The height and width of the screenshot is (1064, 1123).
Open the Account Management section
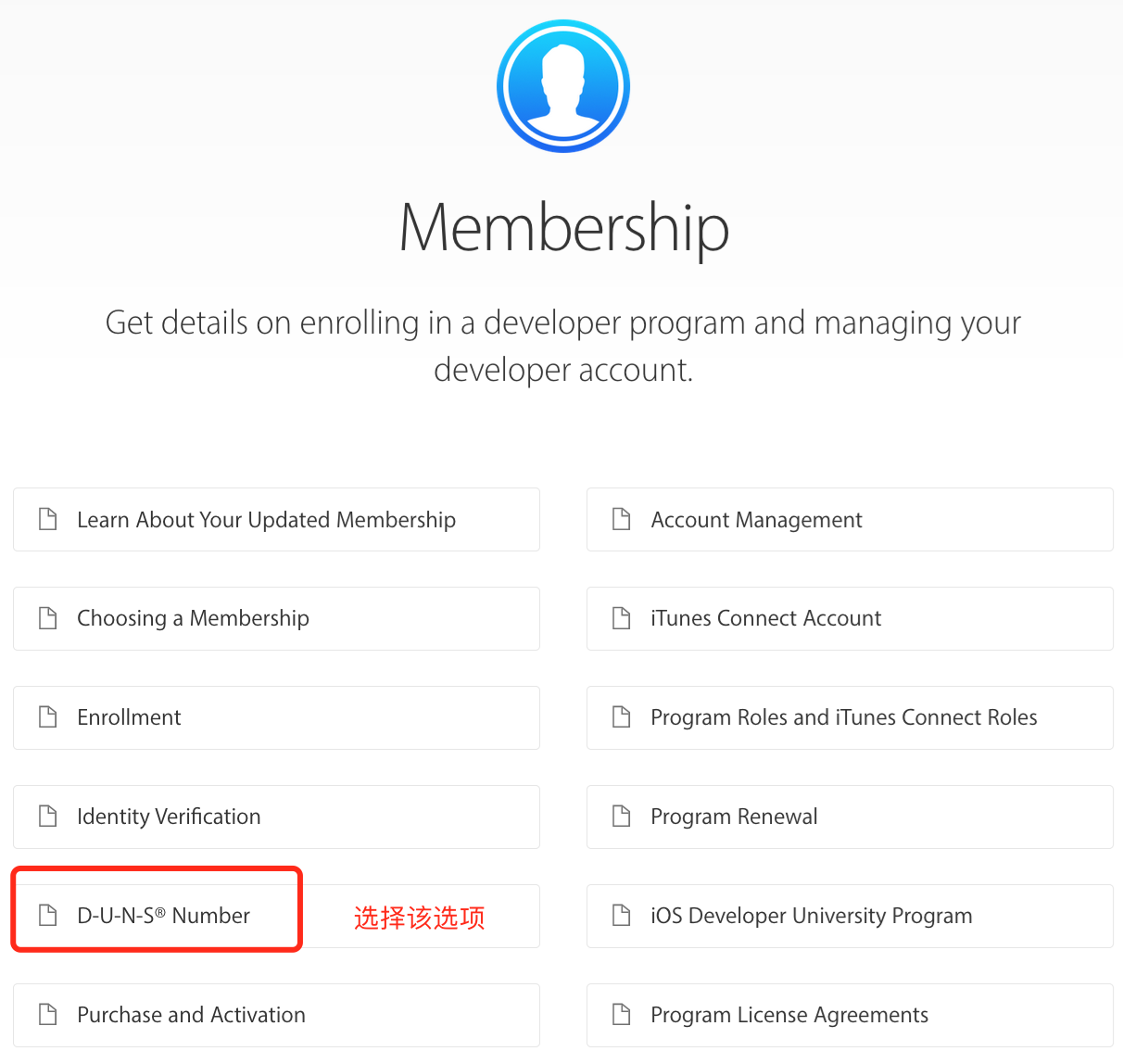coord(756,520)
